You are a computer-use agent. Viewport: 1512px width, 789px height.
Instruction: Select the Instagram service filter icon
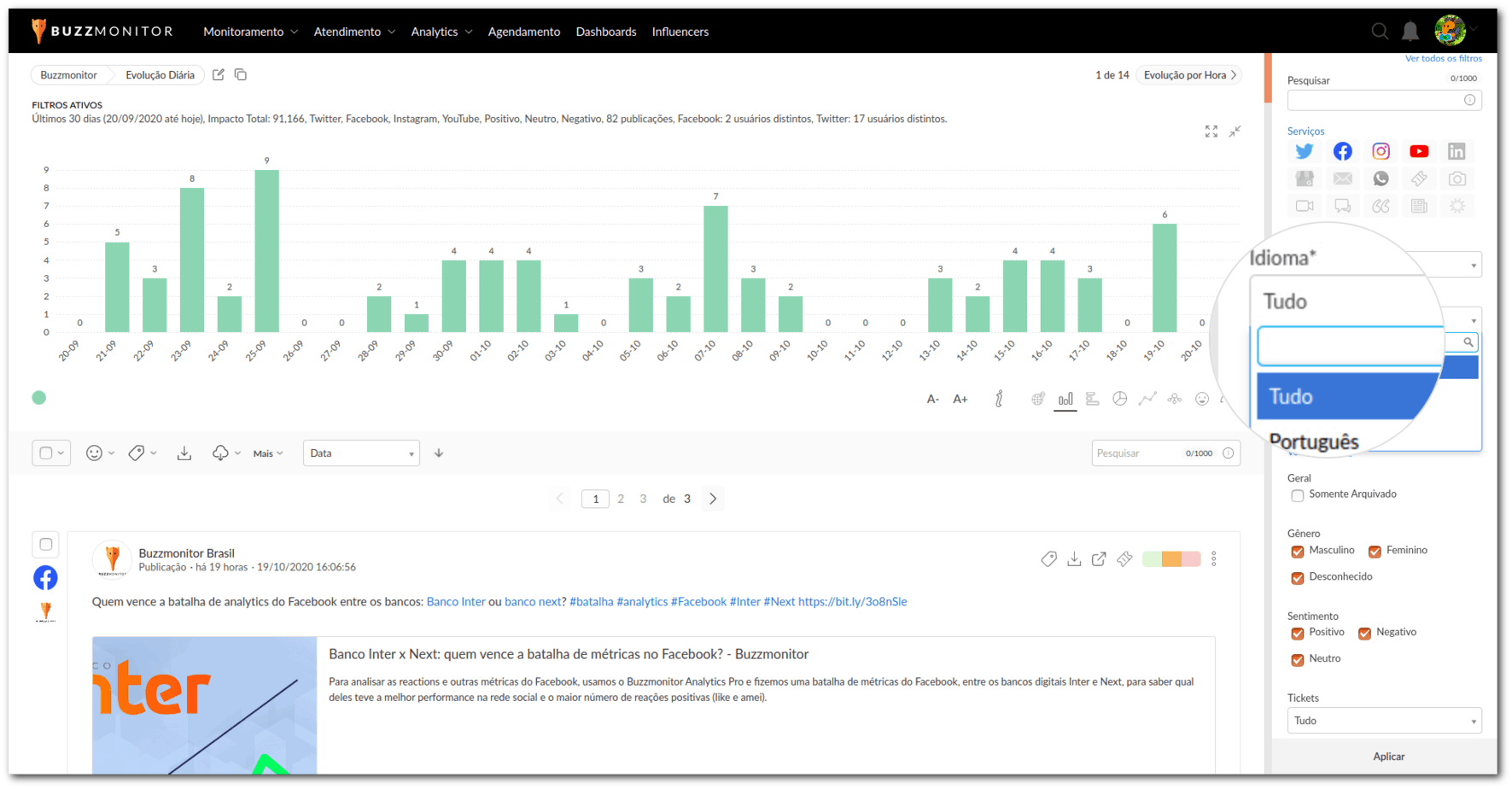1381,151
